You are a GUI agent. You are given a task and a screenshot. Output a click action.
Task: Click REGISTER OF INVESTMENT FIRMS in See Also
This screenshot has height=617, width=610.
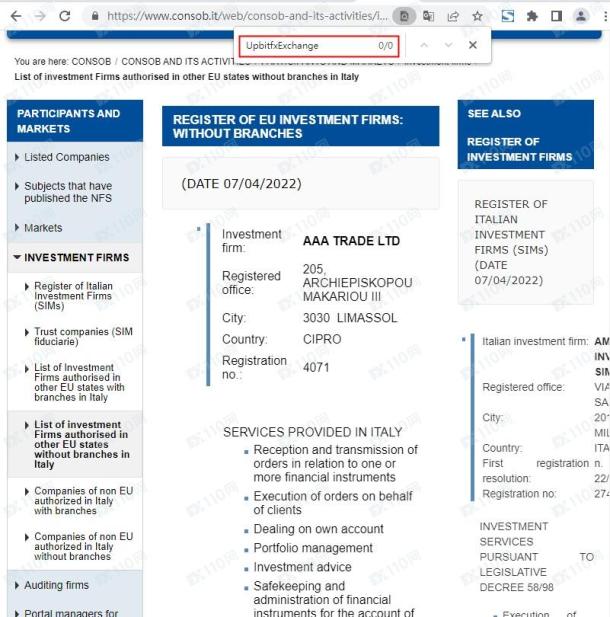pyautogui.click(x=519, y=149)
